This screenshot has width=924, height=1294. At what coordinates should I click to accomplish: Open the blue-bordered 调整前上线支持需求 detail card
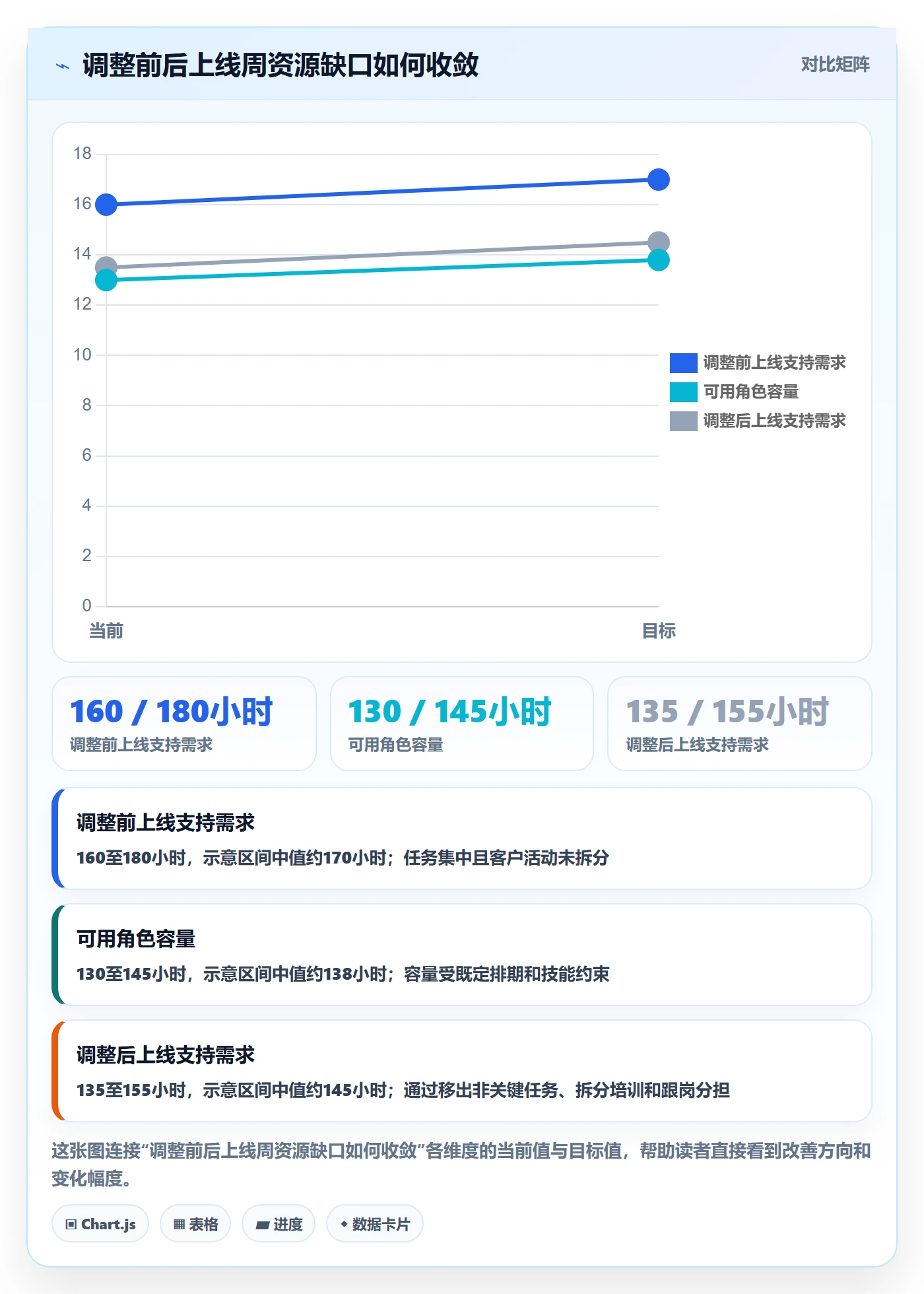(x=462, y=838)
